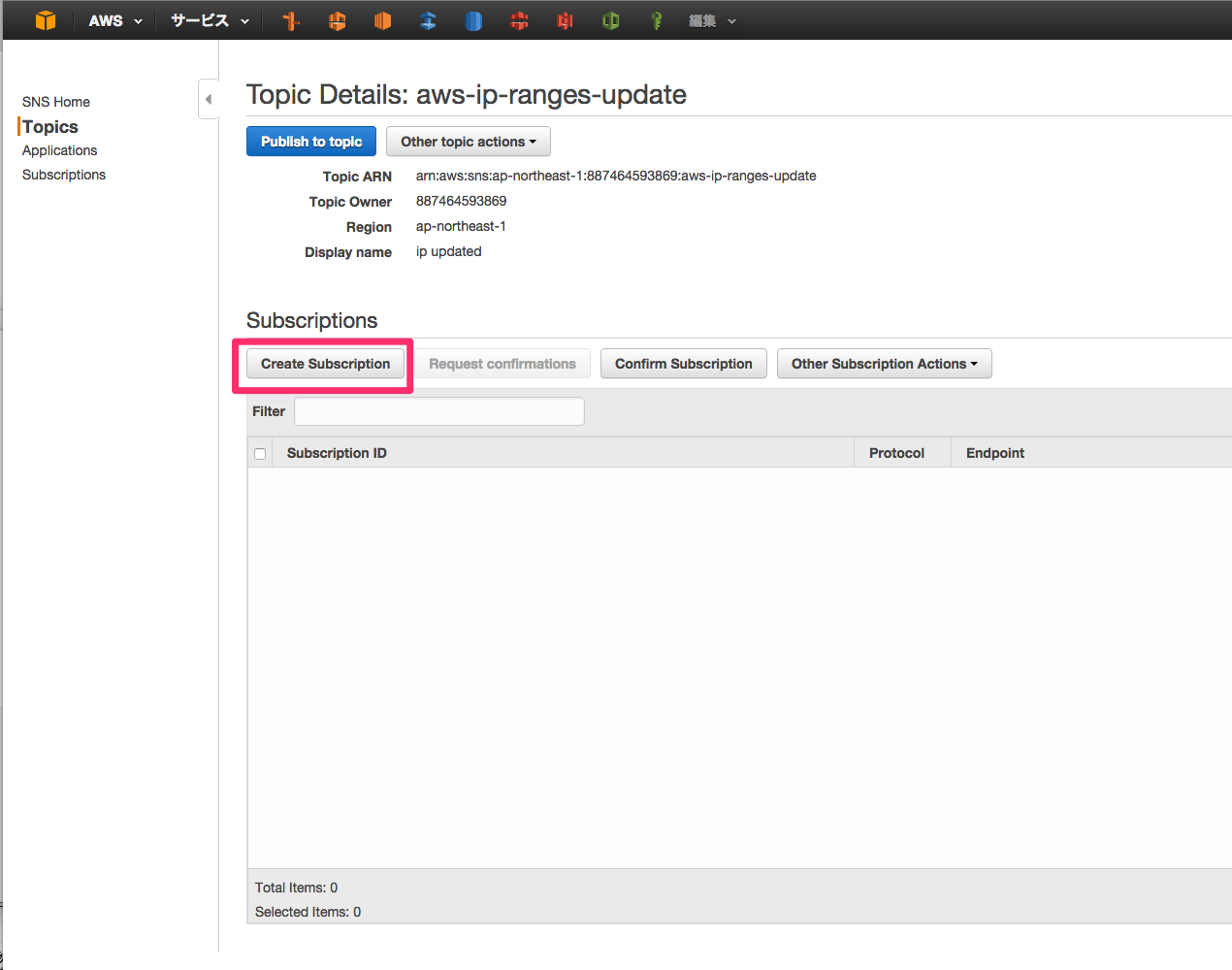Click into the subscriptions Filter field
This screenshot has height=970, width=1232.
click(438, 411)
